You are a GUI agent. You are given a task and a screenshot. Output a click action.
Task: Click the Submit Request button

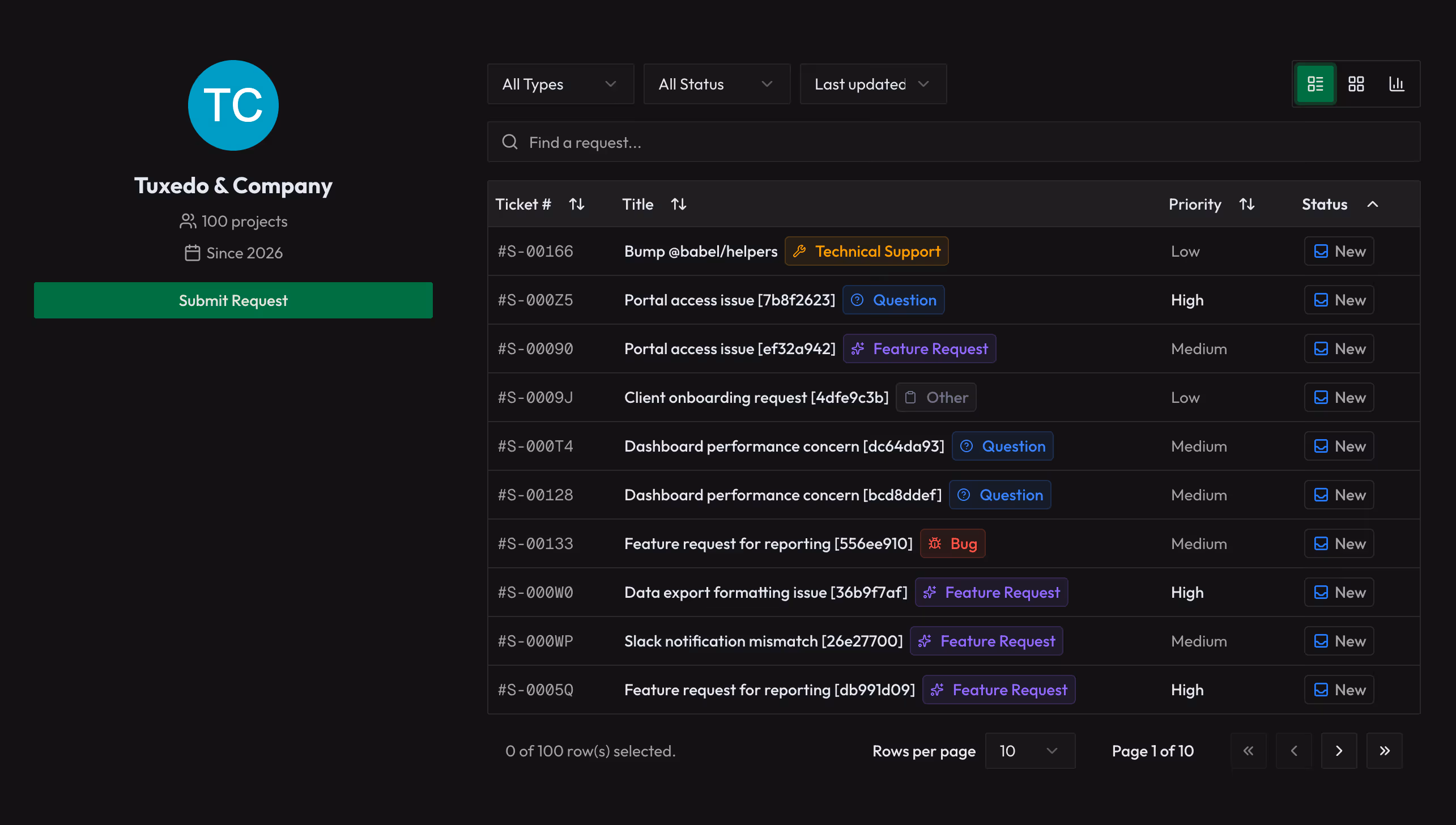click(233, 300)
